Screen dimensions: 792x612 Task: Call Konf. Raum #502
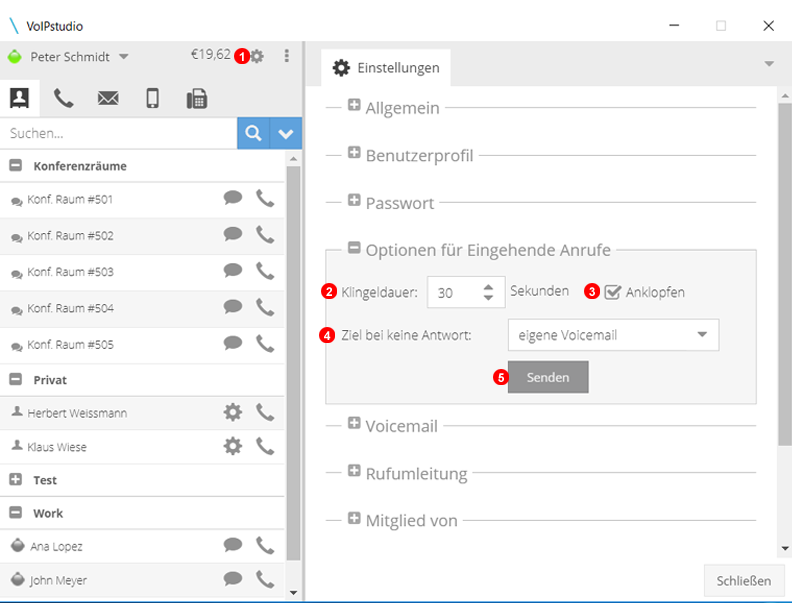point(265,235)
